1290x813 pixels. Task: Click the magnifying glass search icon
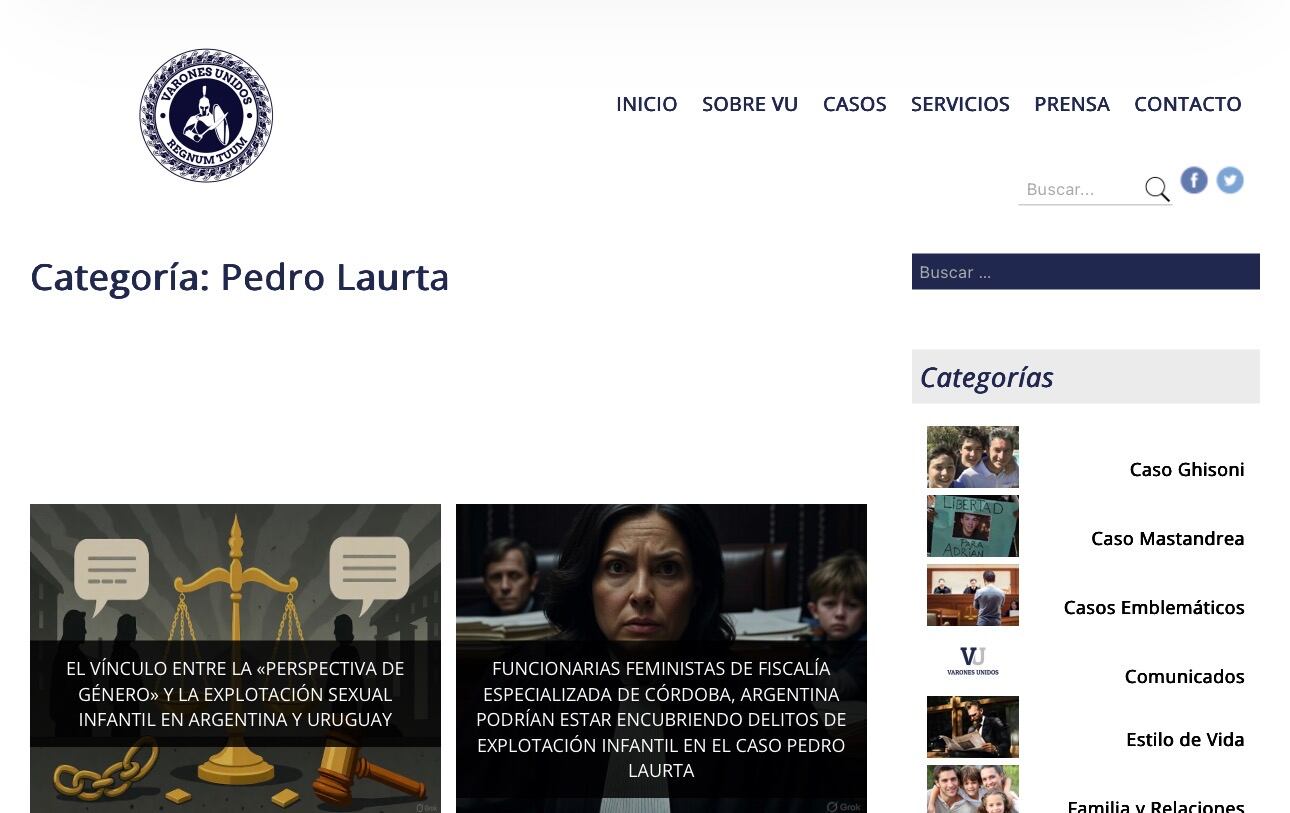click(1157, 188)
